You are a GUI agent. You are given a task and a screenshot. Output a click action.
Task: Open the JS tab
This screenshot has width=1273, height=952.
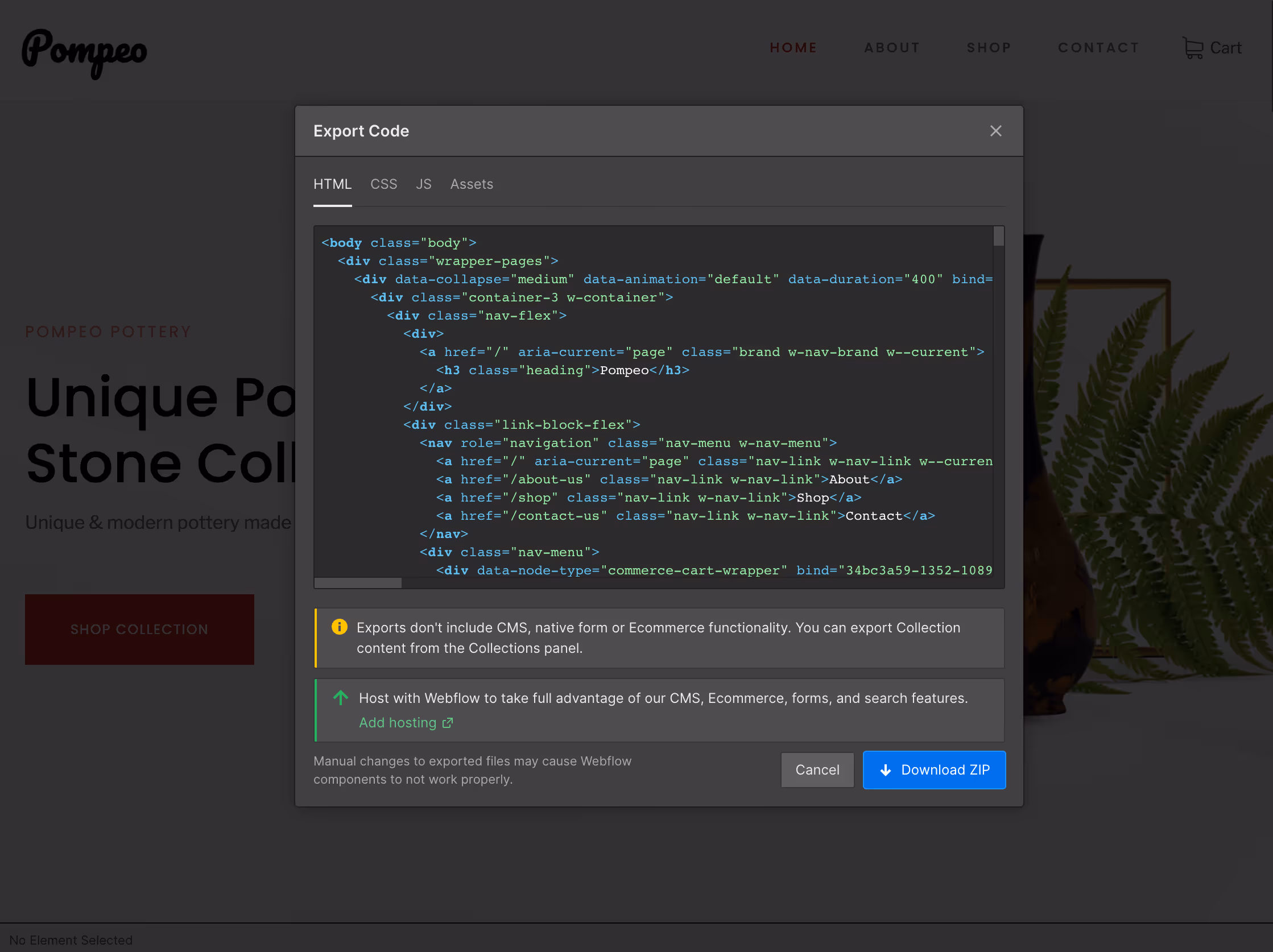point(424,184)
